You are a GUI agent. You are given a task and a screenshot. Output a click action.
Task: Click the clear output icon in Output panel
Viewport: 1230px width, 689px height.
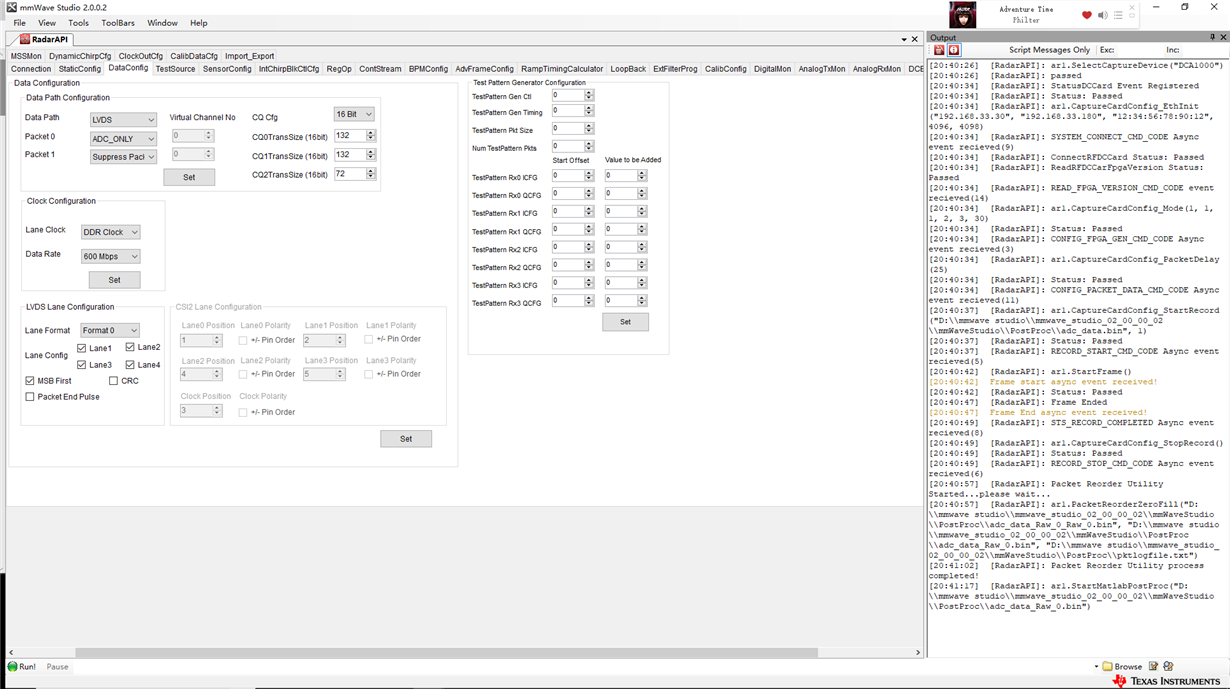coord(938,50)
